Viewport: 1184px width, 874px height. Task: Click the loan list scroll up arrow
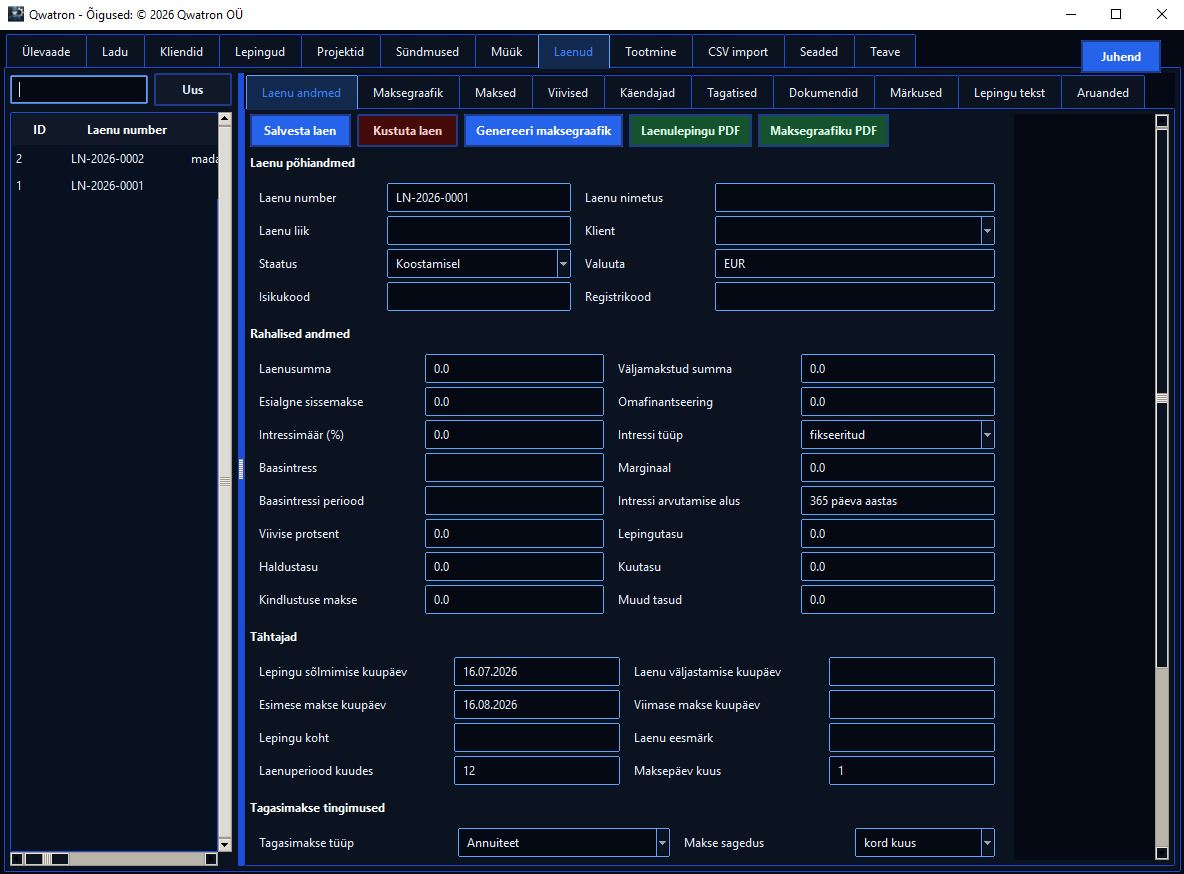click(x=224, y=119)
